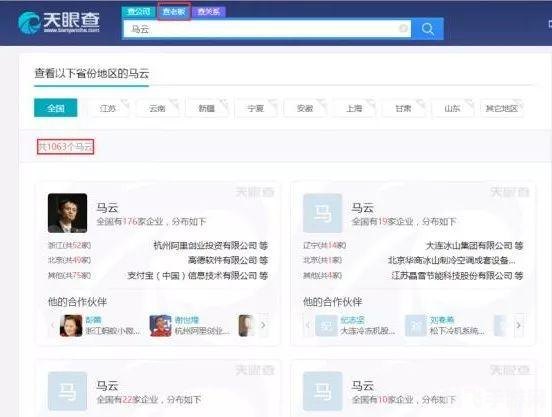The height and width of the screenshot is (417, 552).
Task: Open the avatar beside 大连冷冻机股 partner
Action: (x=326, y=326)
